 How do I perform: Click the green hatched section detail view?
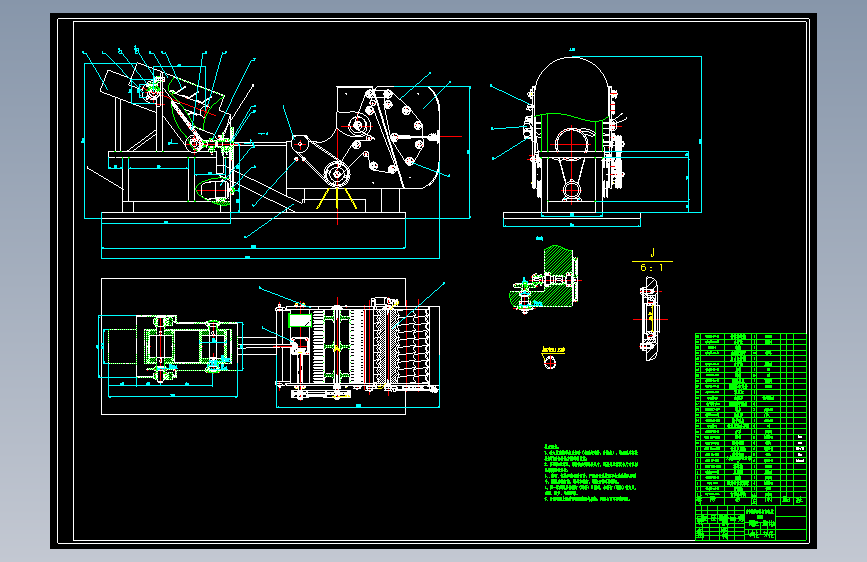pyautogui.click(x=545, y=278)
